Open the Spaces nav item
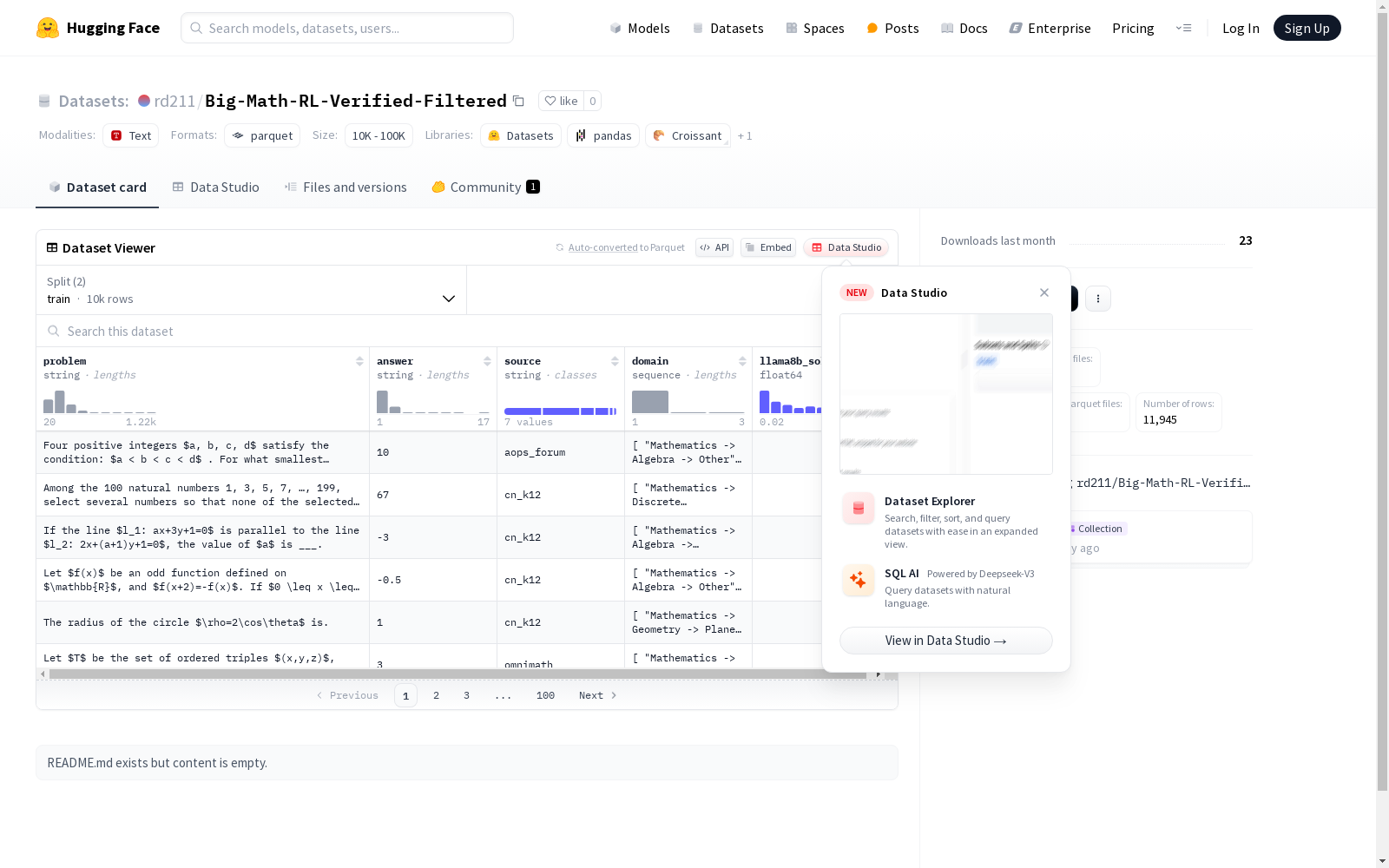This screenshot has width=1389, height=868. pyautogui.click(x=815, y=28)
